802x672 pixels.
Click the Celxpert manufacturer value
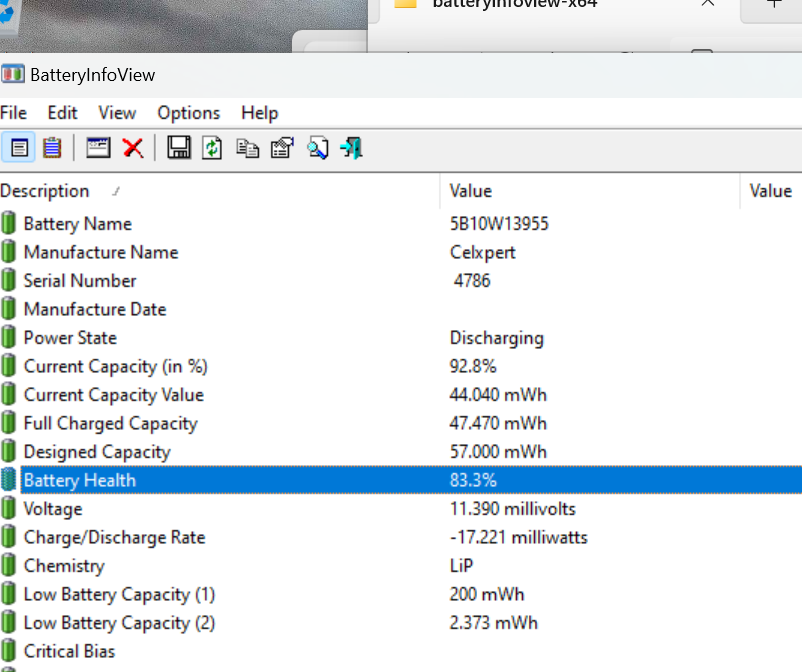click(483, 253)
